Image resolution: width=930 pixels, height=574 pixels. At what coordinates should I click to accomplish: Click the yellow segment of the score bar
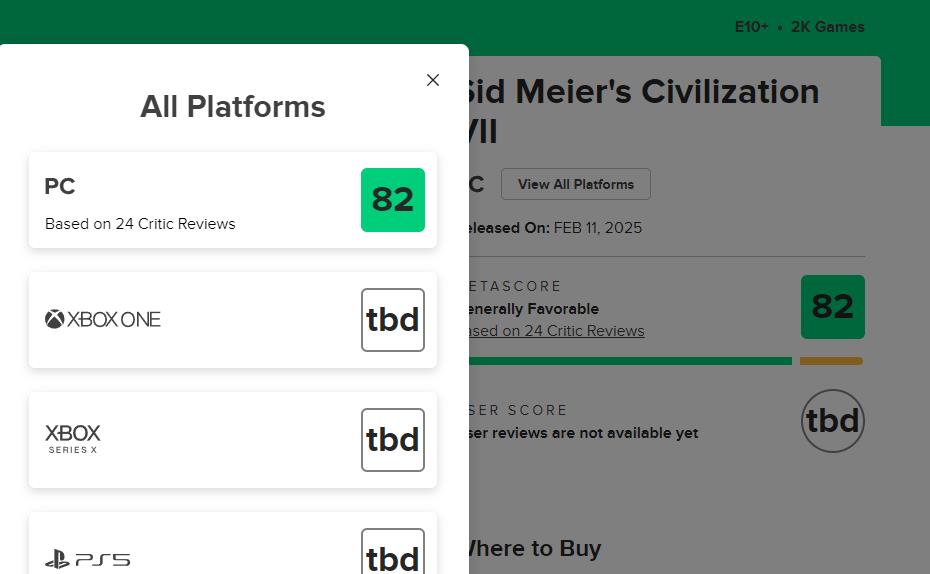point(831,361)
